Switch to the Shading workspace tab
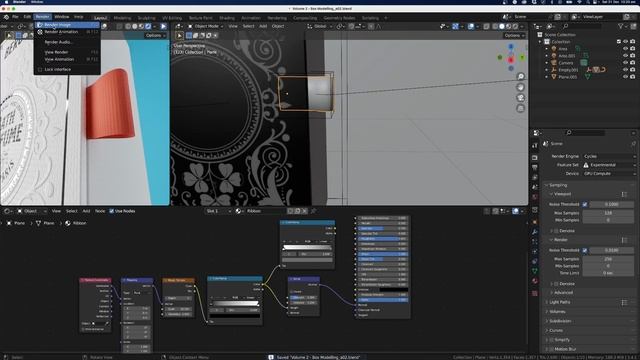 coord(227,18)
